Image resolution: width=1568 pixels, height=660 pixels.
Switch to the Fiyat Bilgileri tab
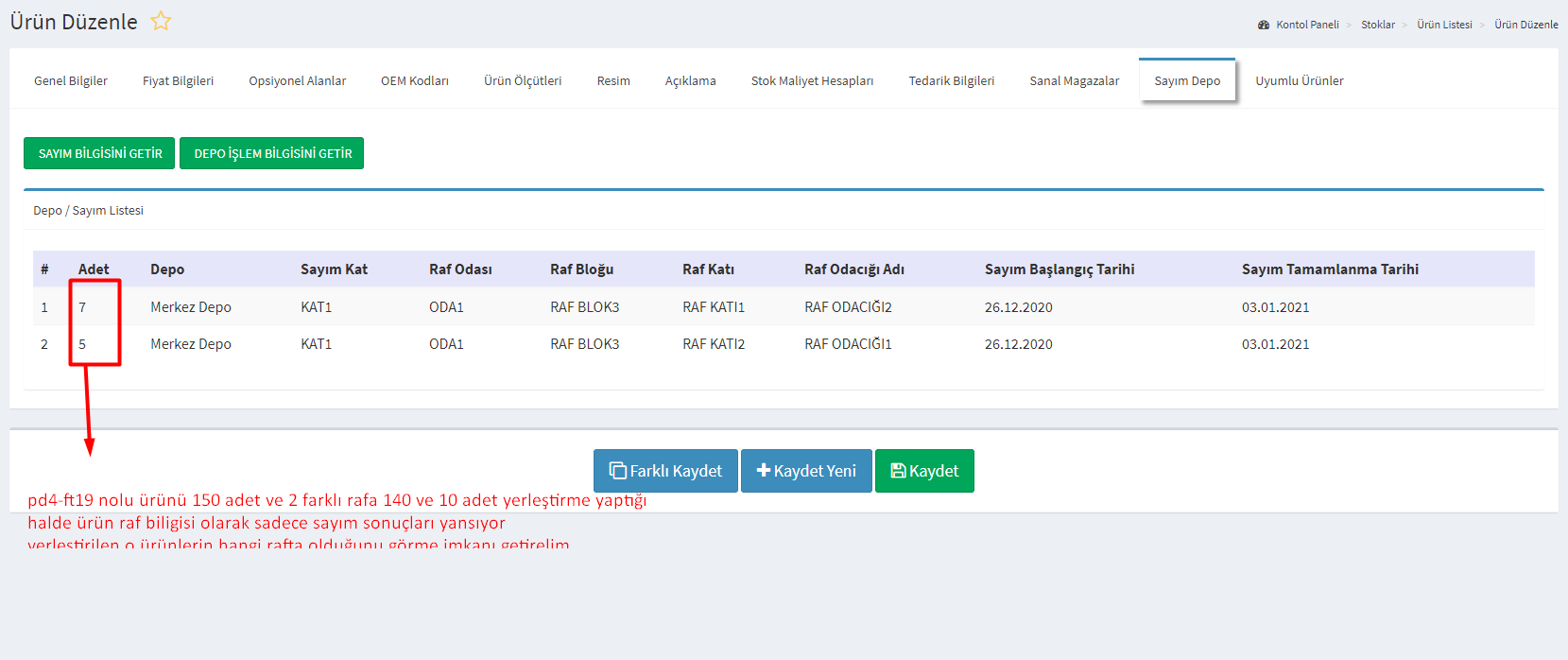[178, 81]
